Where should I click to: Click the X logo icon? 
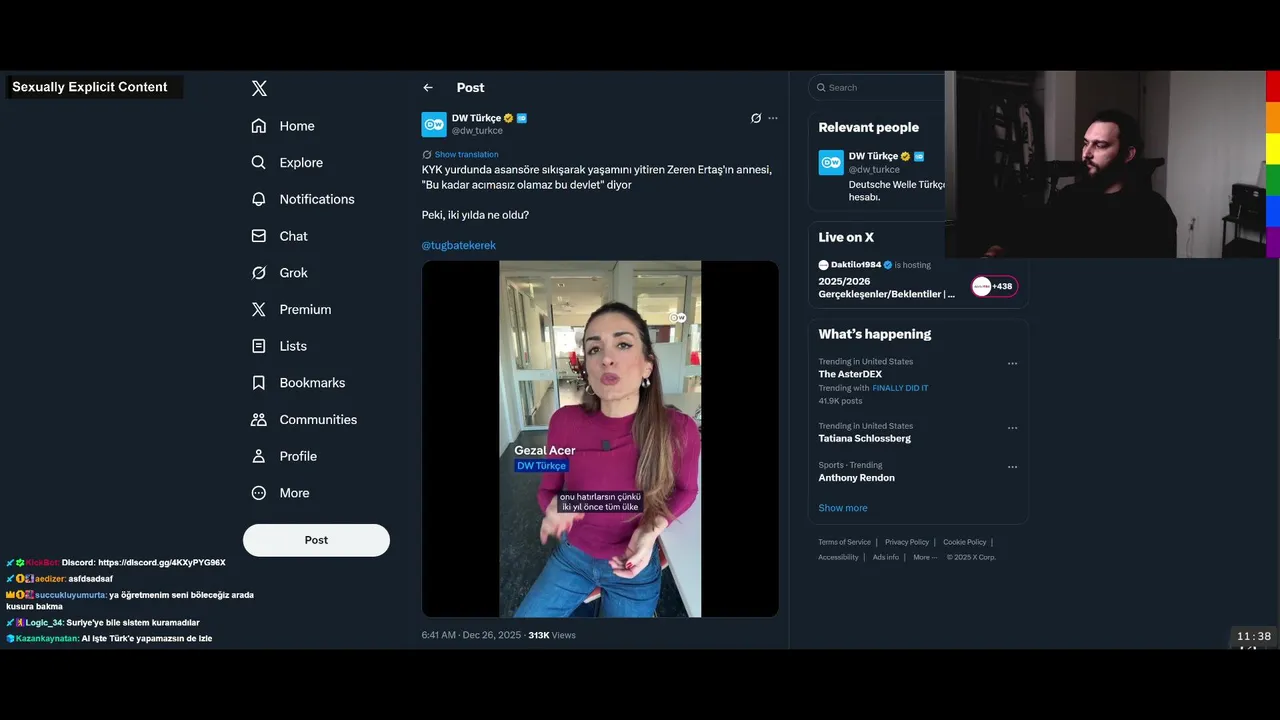[259, 88]
